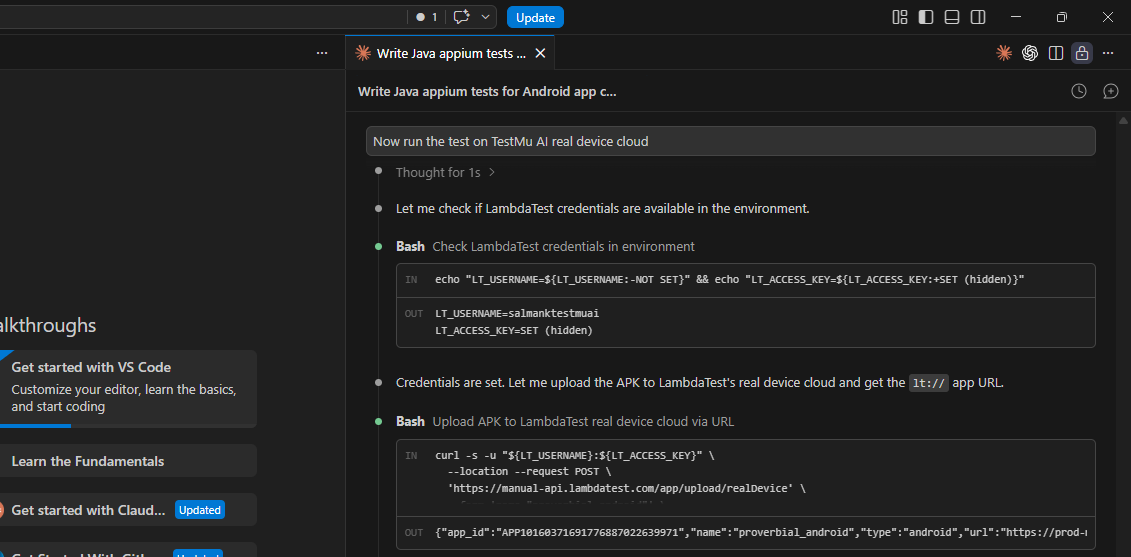Click the manual-api.lambdatest.com upload URL
The height and width of the screenshot is (557, 1131).
tap(621, 488)
